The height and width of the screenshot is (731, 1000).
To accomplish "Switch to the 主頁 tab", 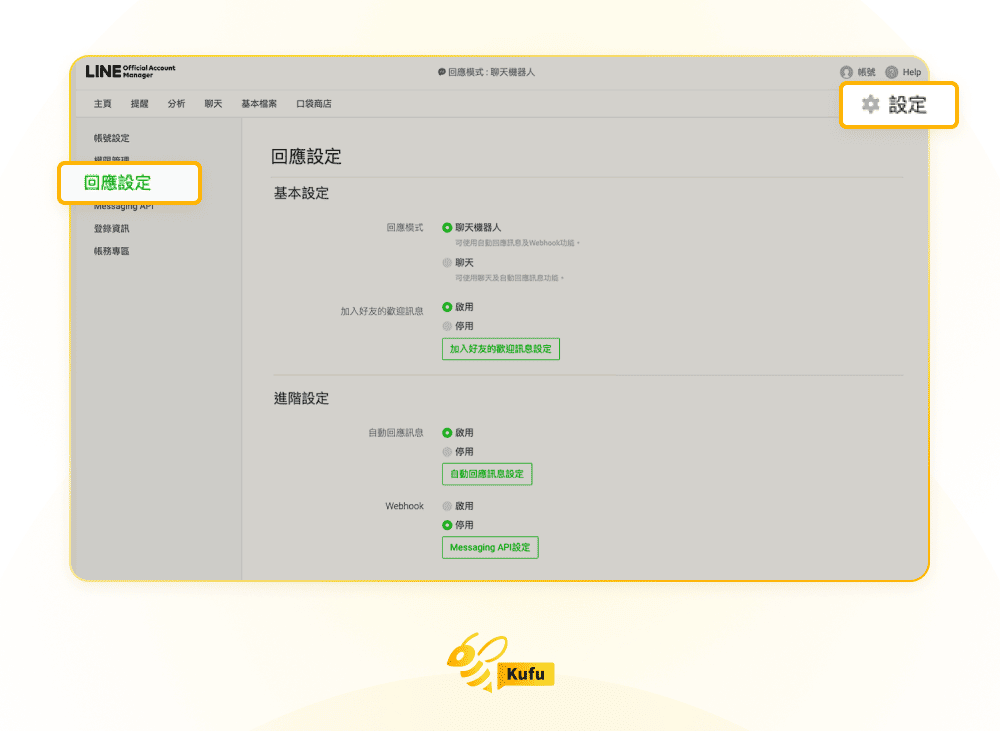I will (101, 103).
